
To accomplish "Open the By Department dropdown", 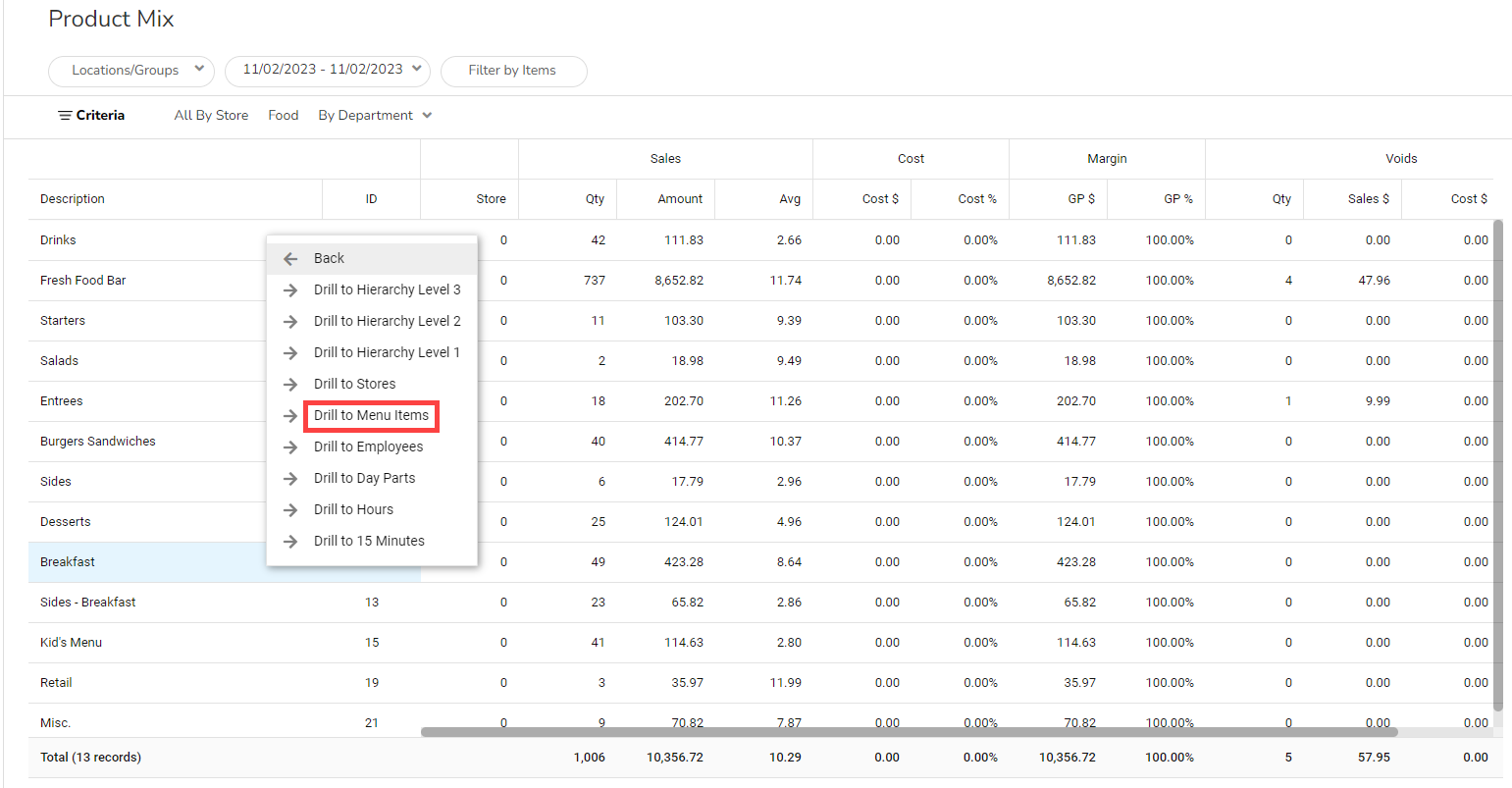I will pos(375,116).
